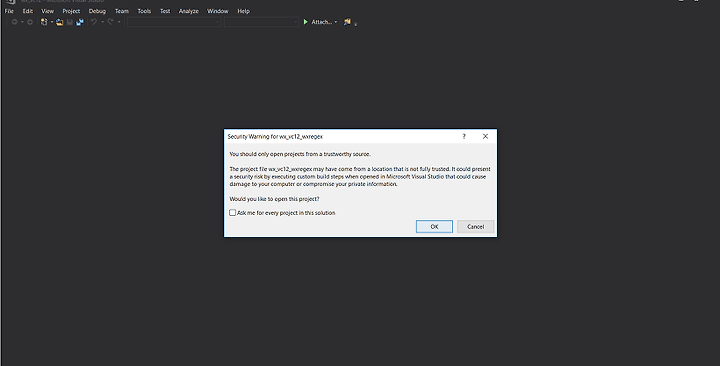The image size is (720, 366).
Task: Open the Team menu
Action: 122,11
